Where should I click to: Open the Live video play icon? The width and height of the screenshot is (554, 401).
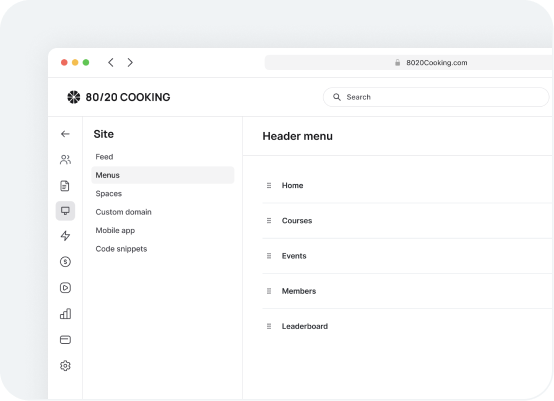tap(65, 288)
